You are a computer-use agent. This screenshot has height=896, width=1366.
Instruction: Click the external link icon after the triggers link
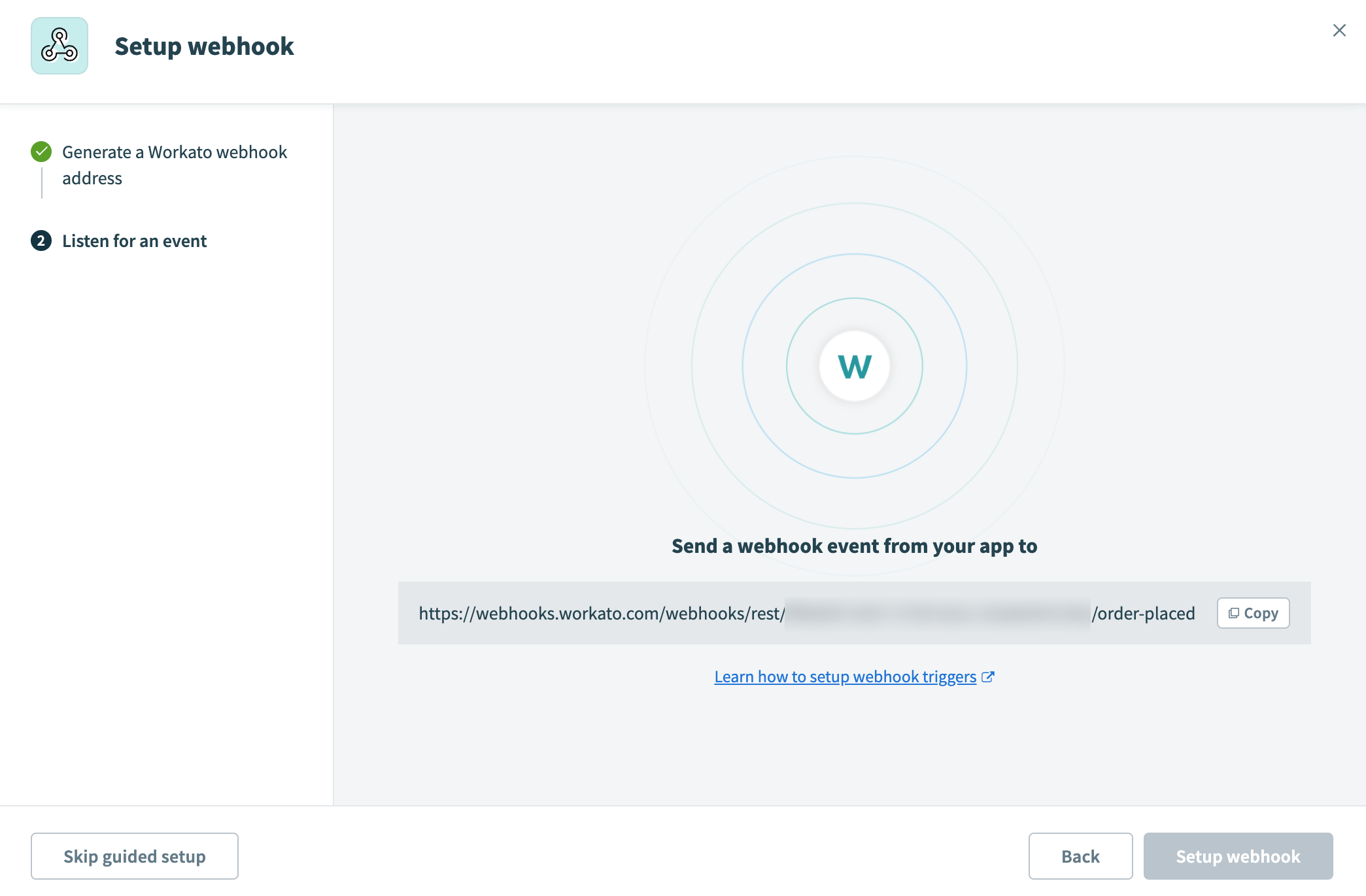click(x=988, y=676)
